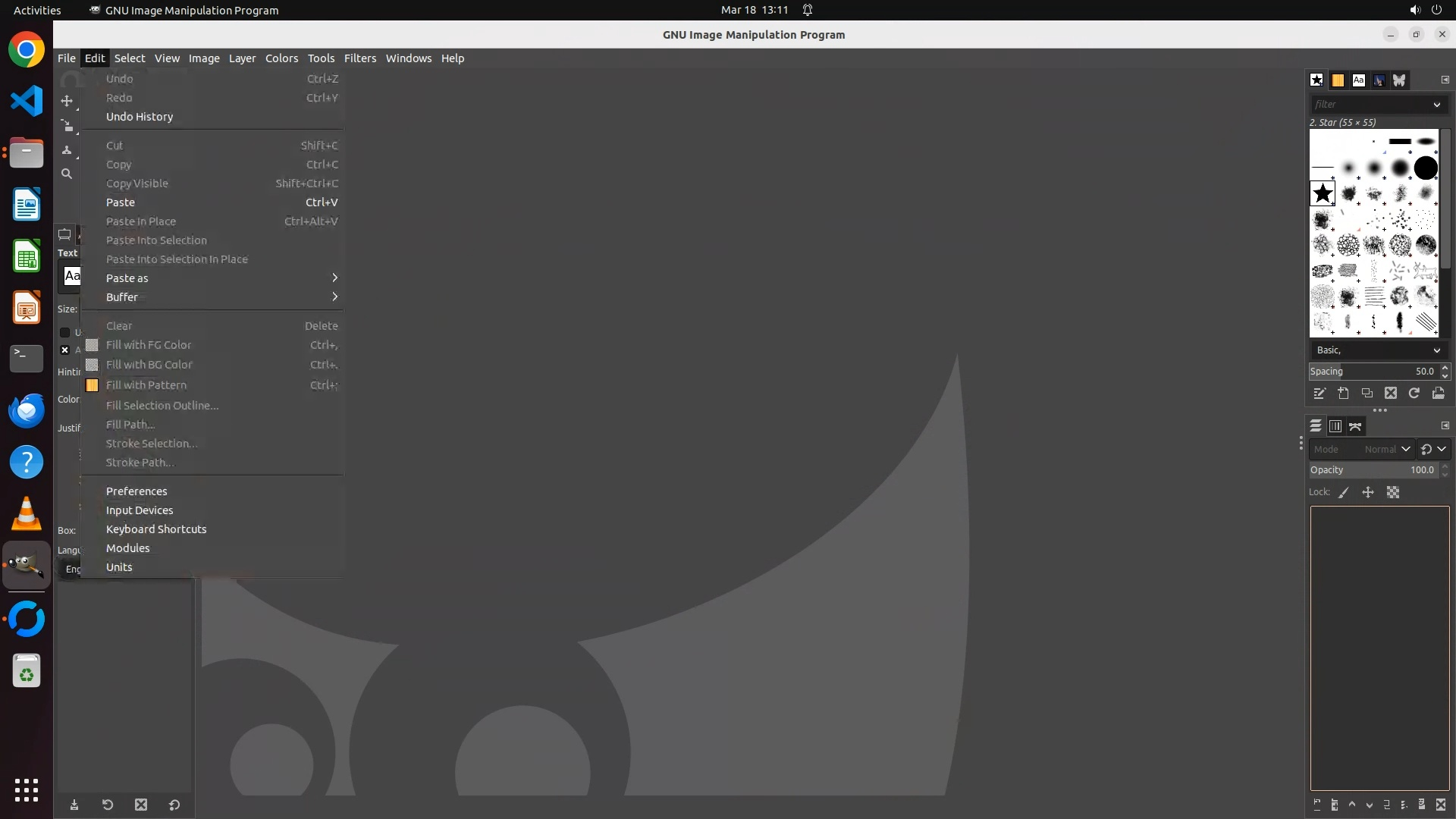
Task: Open the layer Mode Normal dropdown
Action: coord(1386,449)
